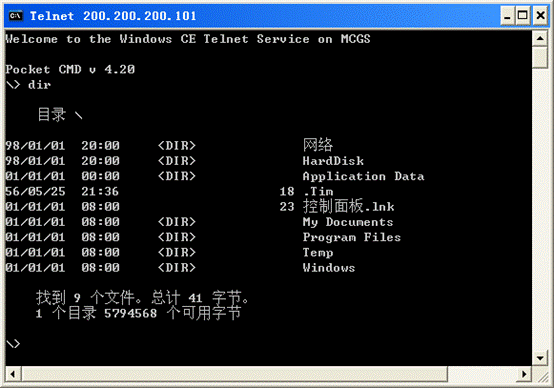This screenshot has width=554, height=388.
Task: Click the Program Files directory entry
Action: [x=352, y=237]
